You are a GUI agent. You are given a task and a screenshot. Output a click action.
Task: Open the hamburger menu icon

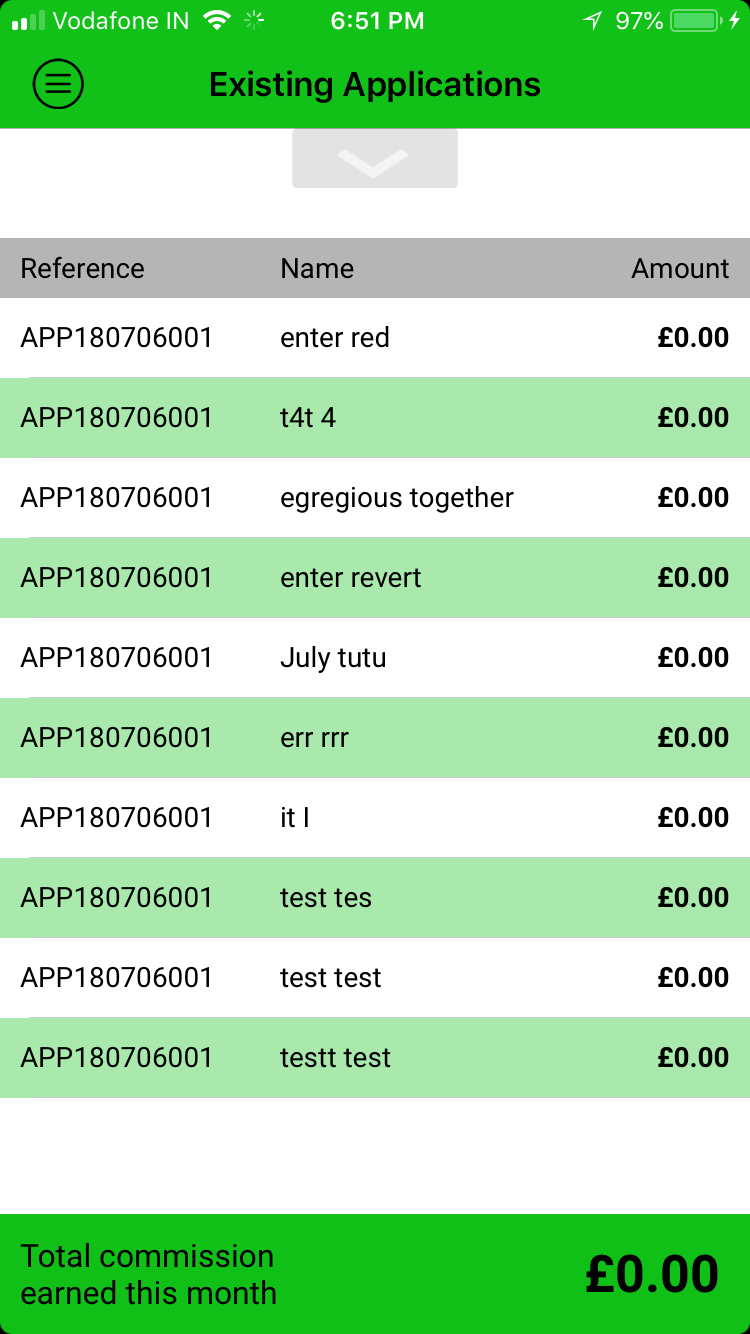pos(58,85)
